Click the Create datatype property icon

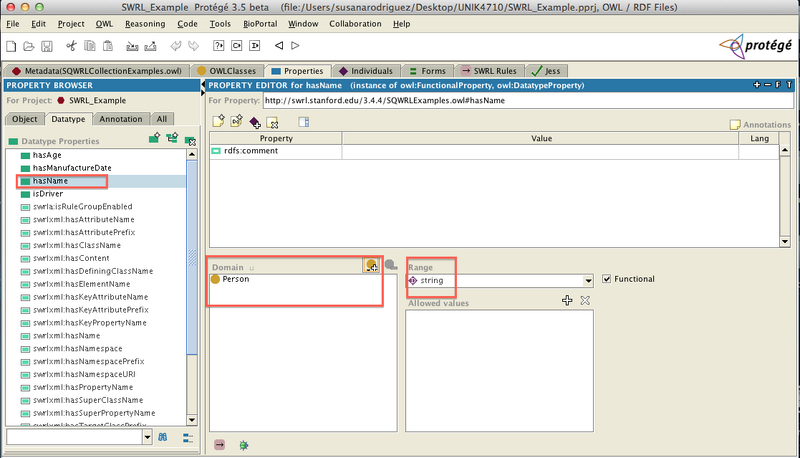(154, 138)
